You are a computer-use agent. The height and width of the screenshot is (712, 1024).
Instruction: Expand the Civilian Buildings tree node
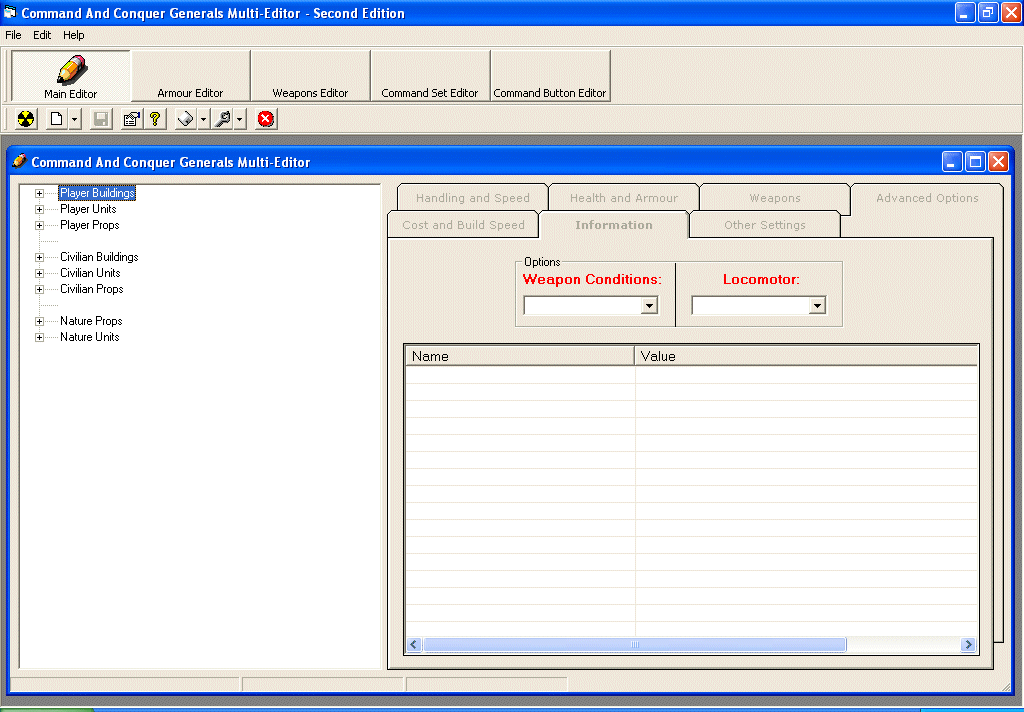pyautogui.click(x=39, y=257)
